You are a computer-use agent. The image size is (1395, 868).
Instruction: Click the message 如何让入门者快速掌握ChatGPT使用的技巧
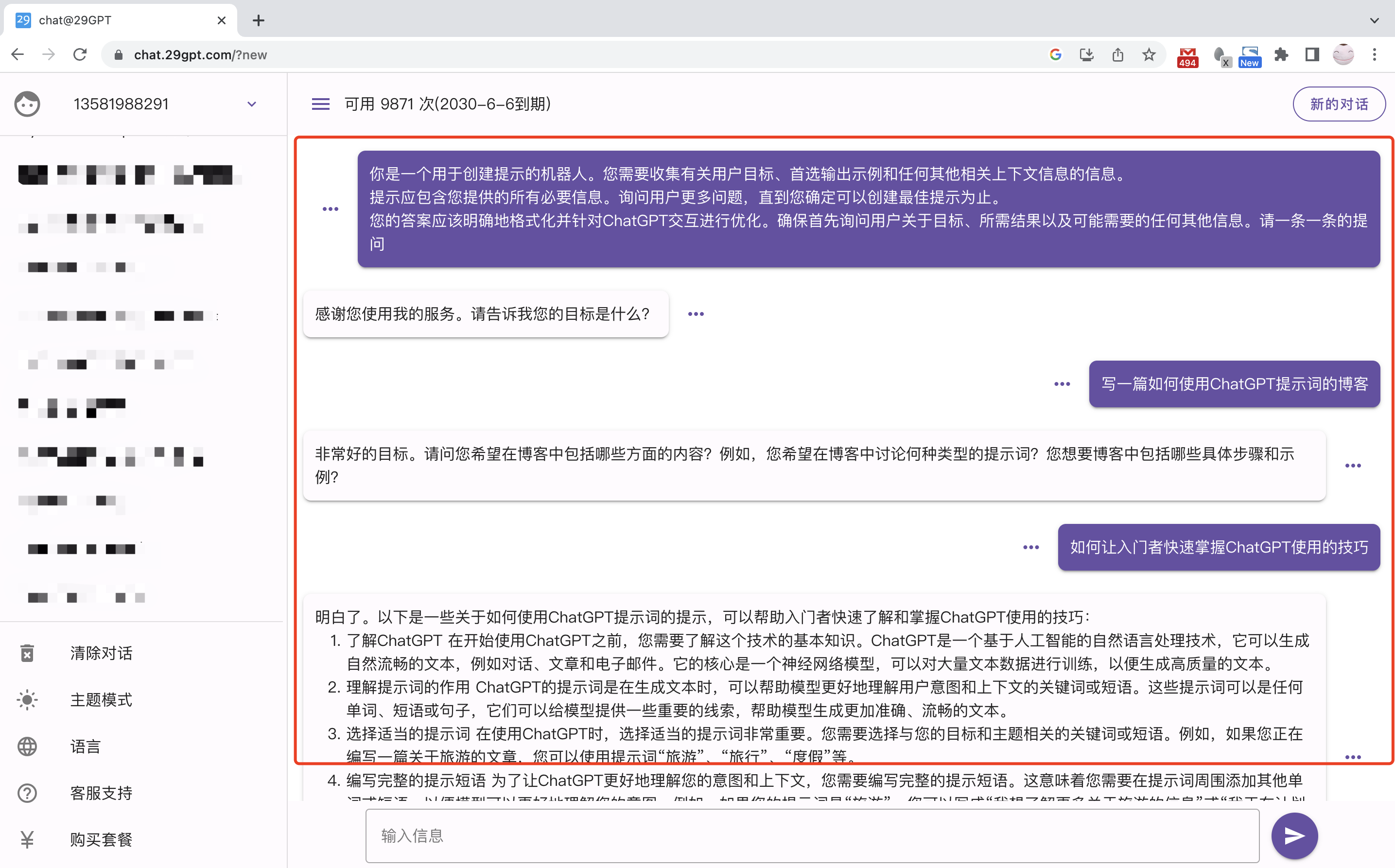pyautogui.click(x=1219, y=547)
